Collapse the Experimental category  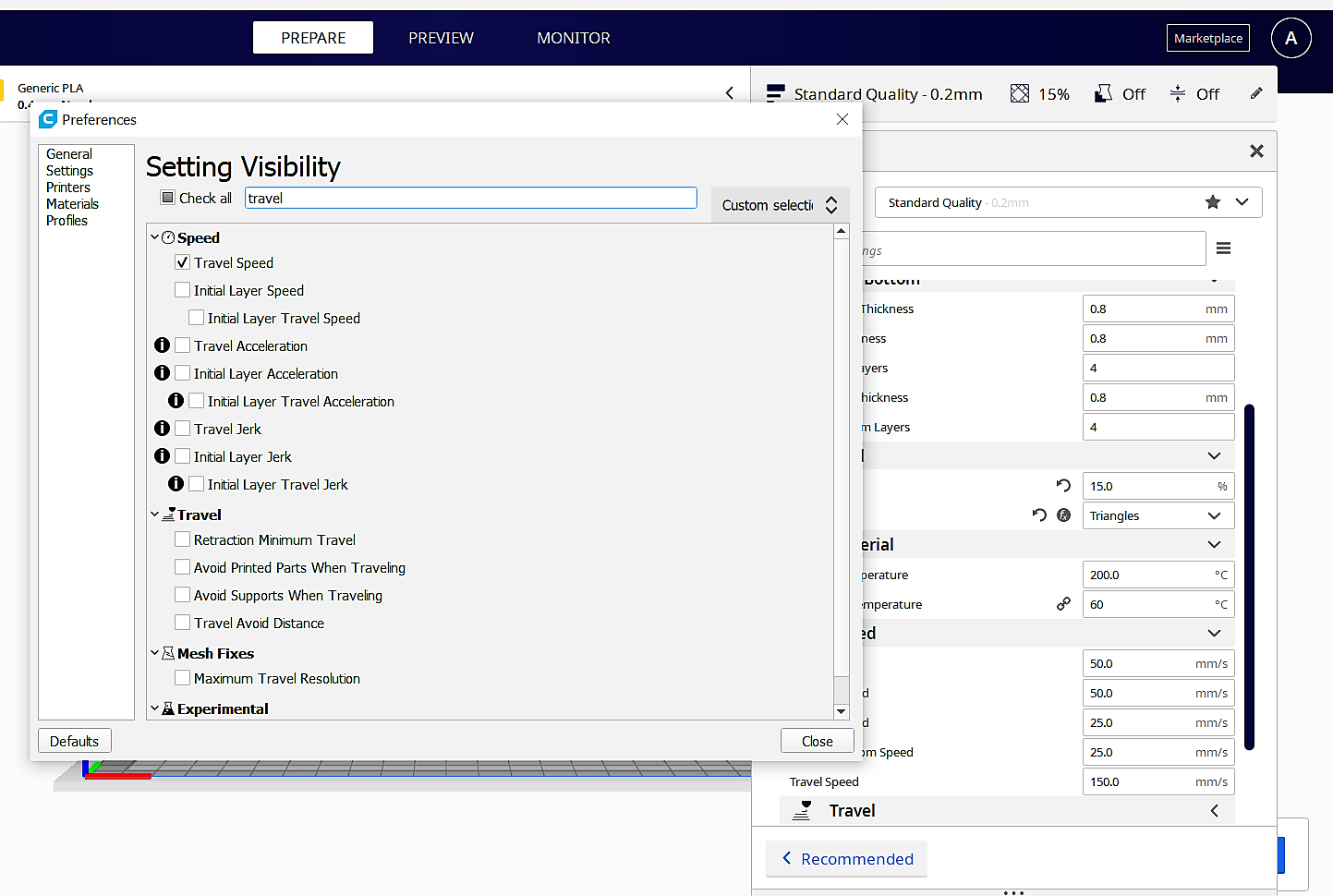coord(155,708)
